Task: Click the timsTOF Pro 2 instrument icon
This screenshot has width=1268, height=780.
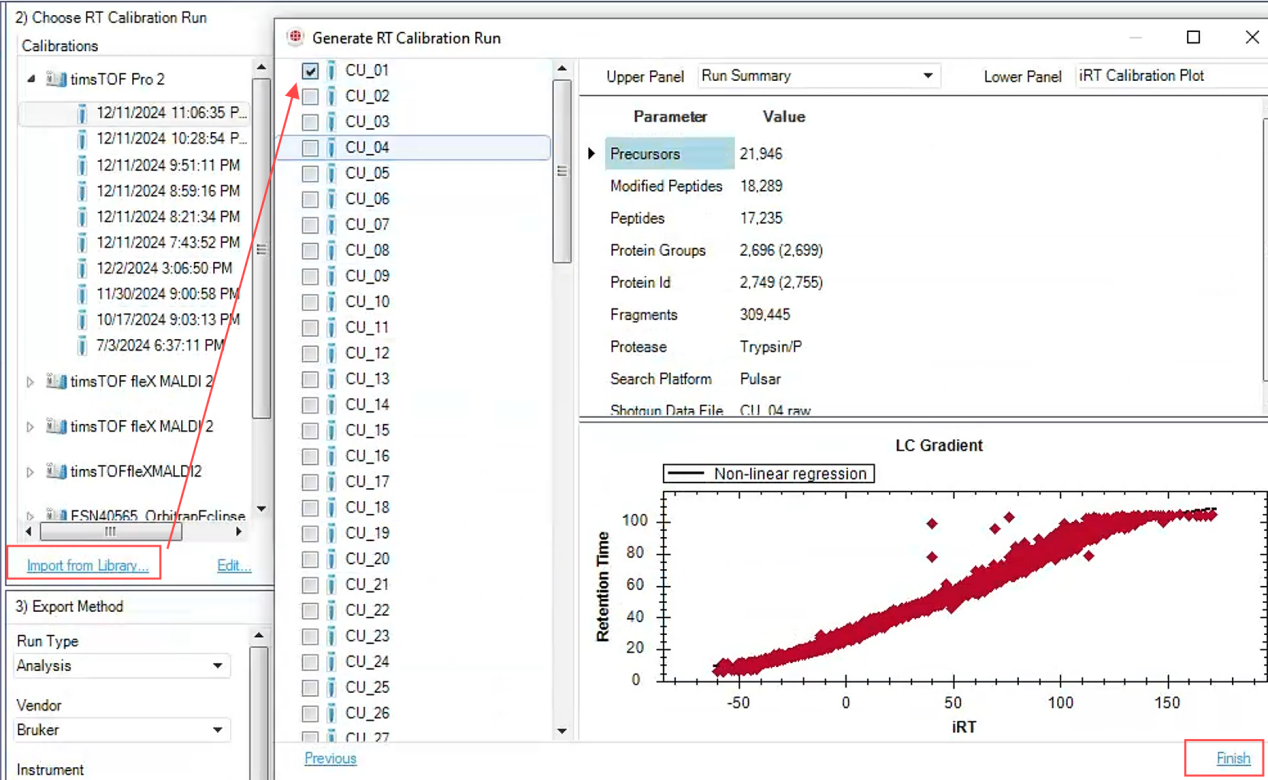Action: [56, 79]
